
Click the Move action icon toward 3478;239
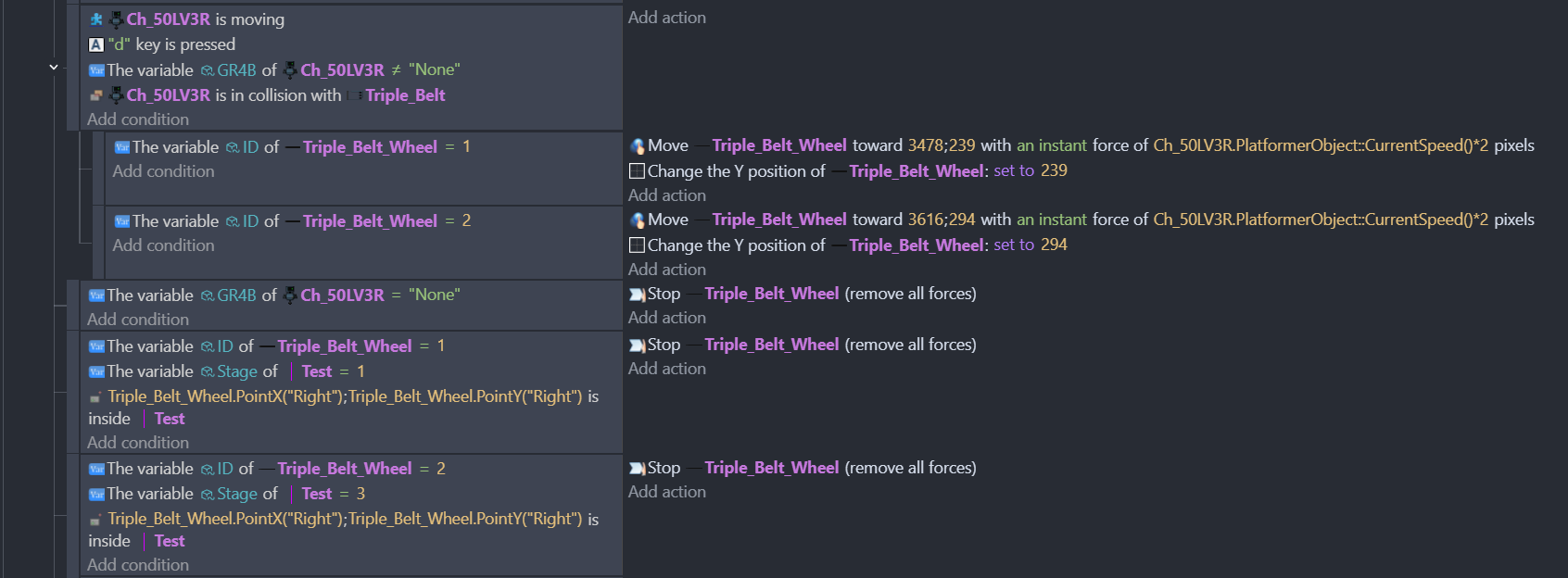click(638, 145)
